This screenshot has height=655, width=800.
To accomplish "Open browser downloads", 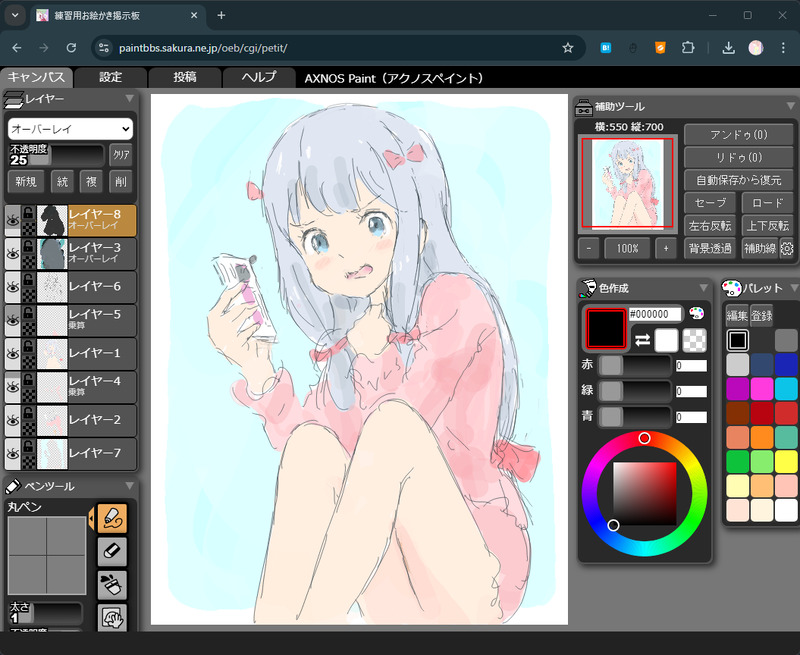I will [729, 48].
